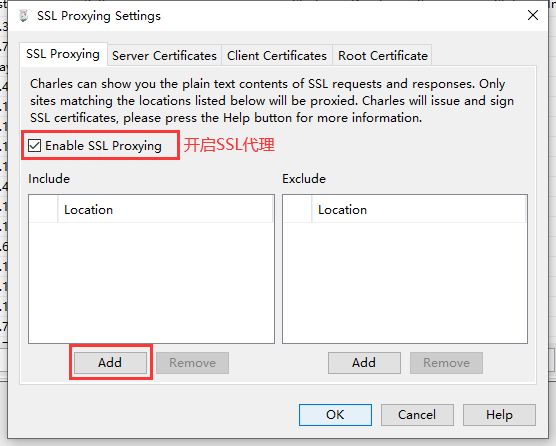Screen dimensions: 556x446
Task: Click the empty Exclude locations list area
Action: coord(405,282)
